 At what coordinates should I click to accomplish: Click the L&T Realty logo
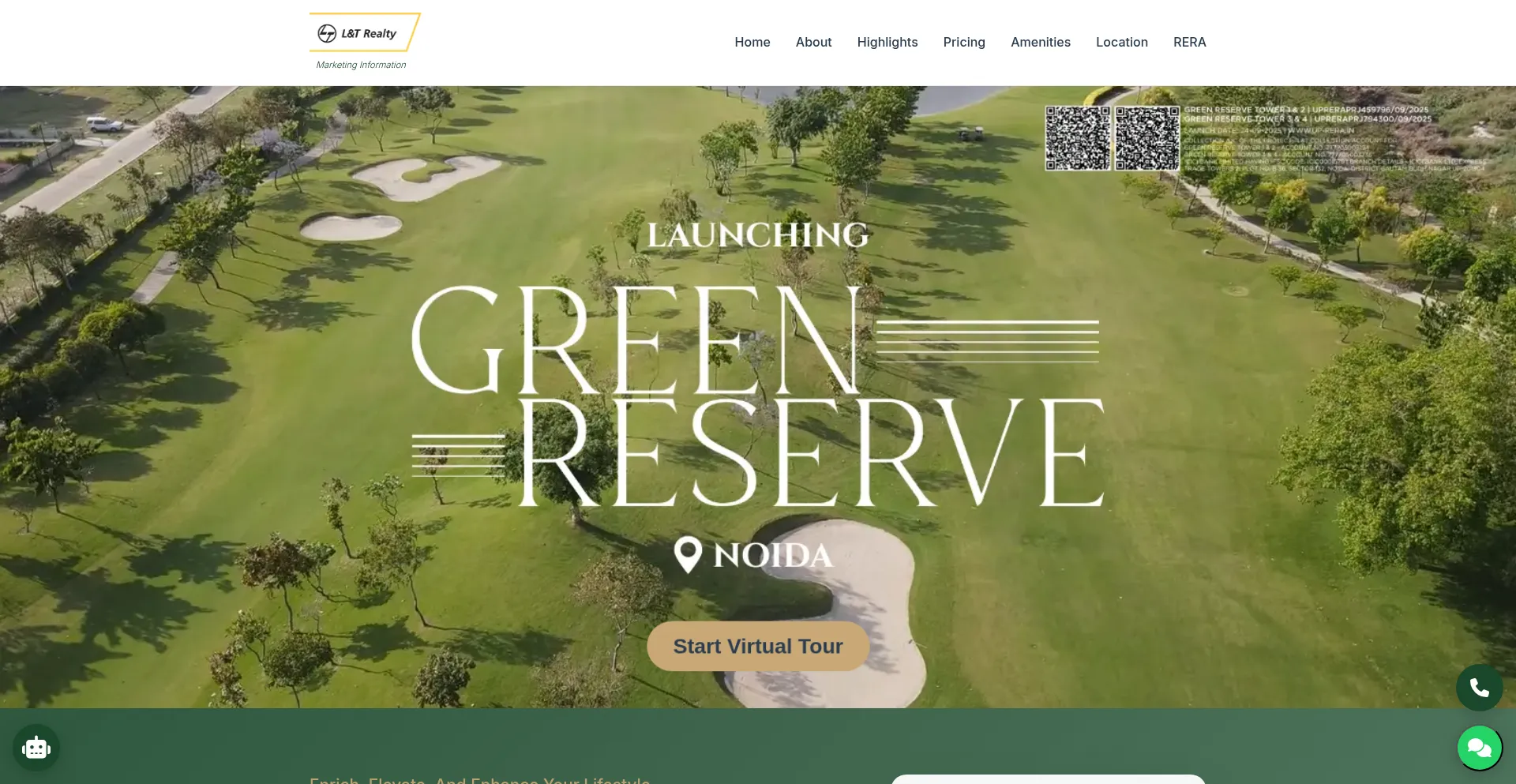click(x=364, y=32)
